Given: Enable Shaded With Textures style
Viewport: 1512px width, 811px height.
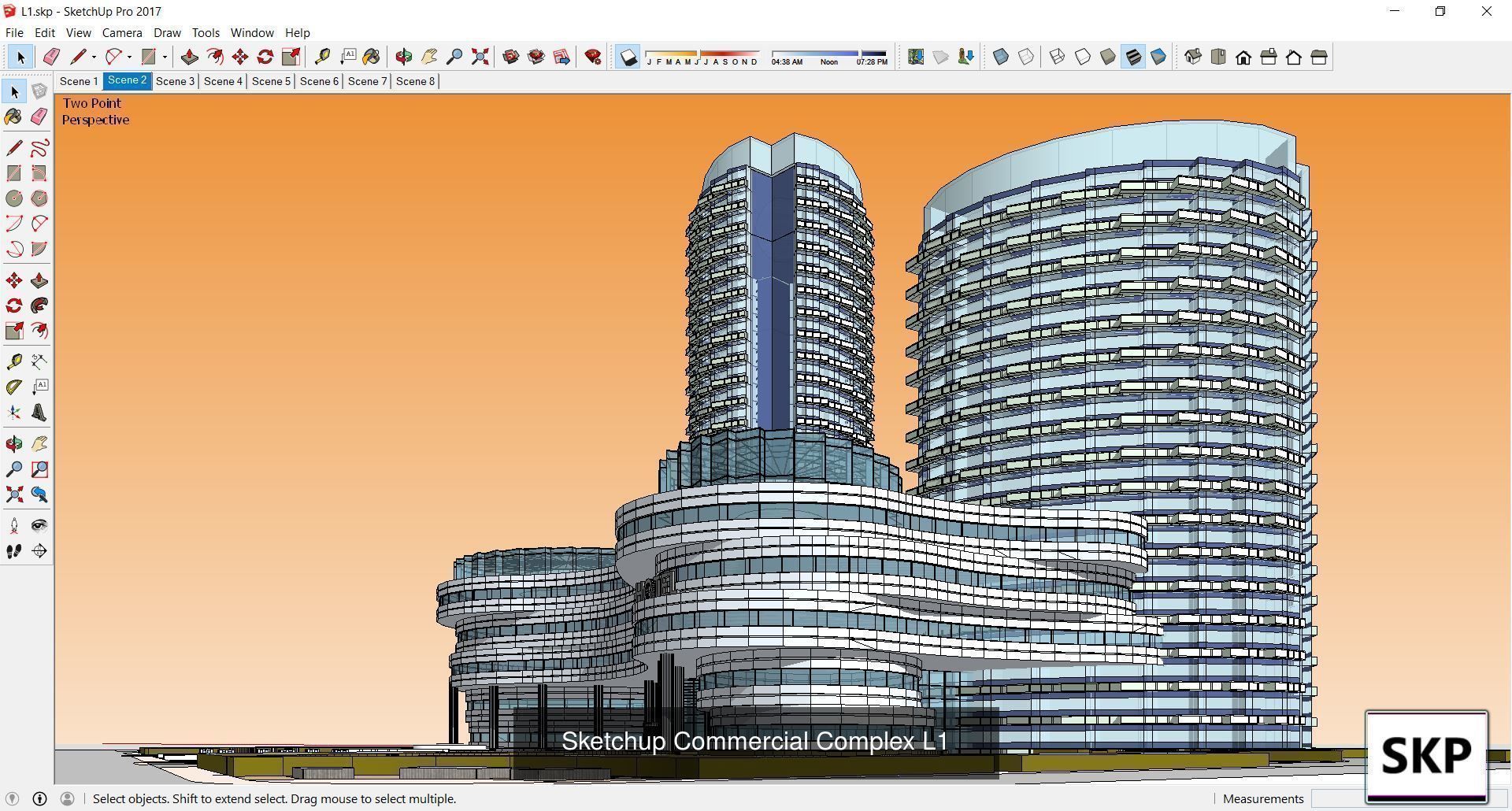Looking at the screenshot, I should (1133, 57).
